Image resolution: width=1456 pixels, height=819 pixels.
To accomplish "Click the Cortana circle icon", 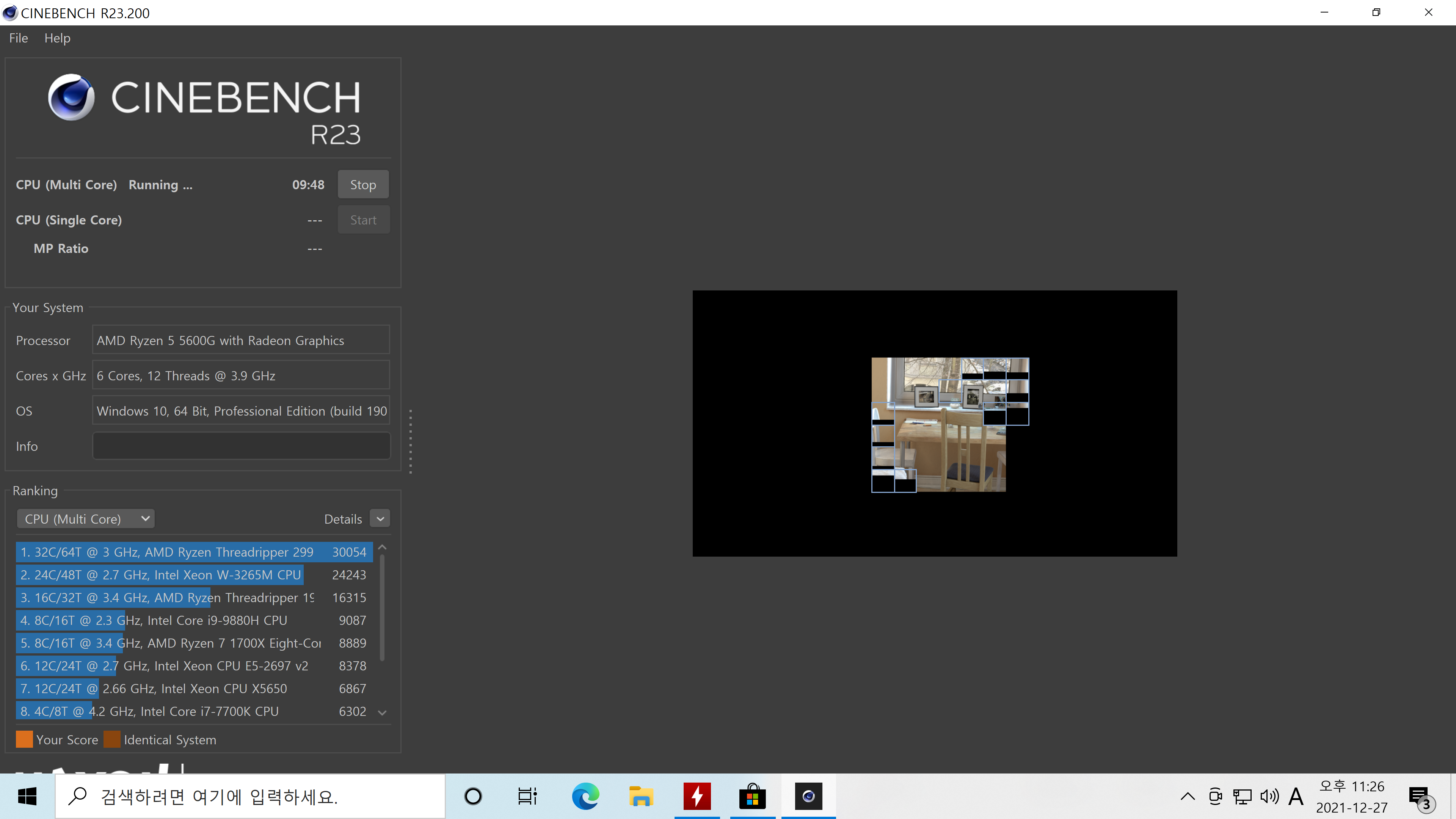I will tap(472, 796).
